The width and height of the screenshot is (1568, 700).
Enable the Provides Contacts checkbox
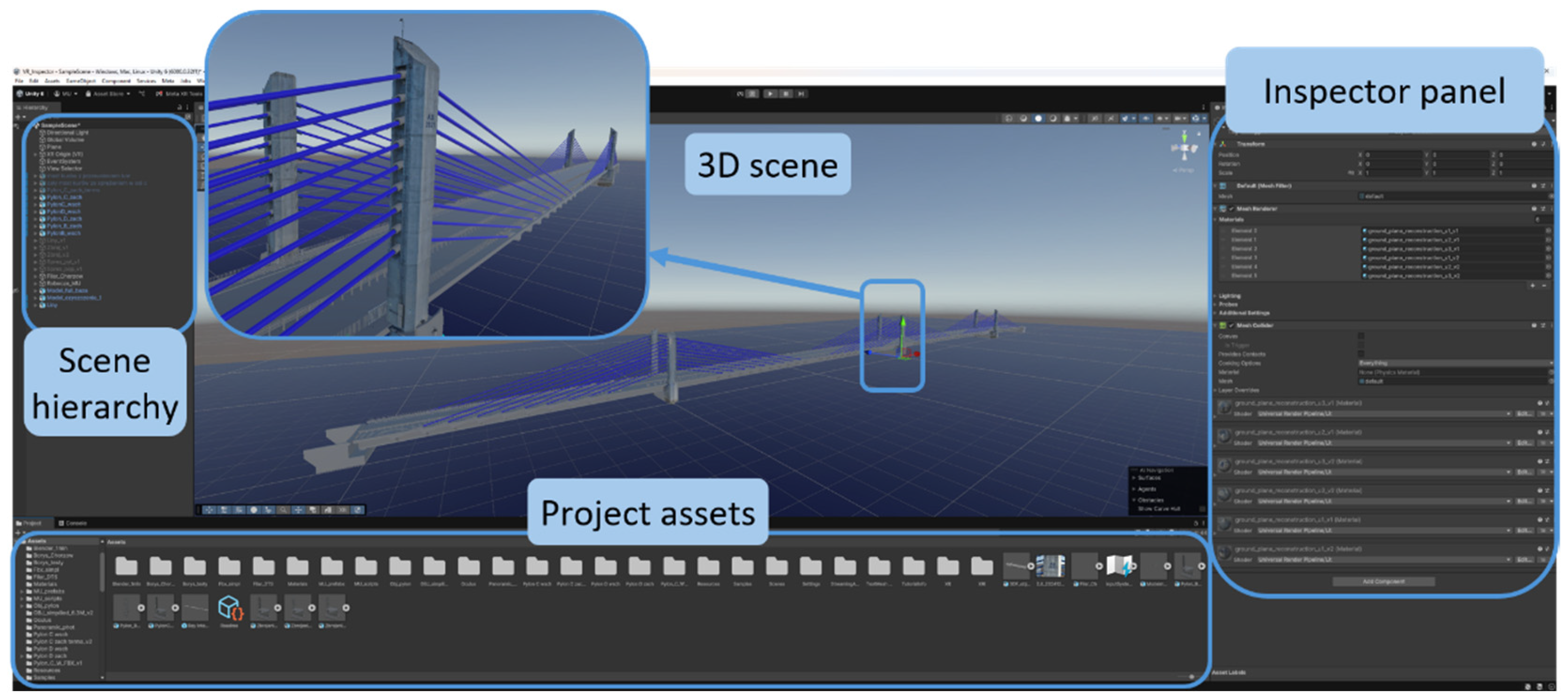point(1361,353)
